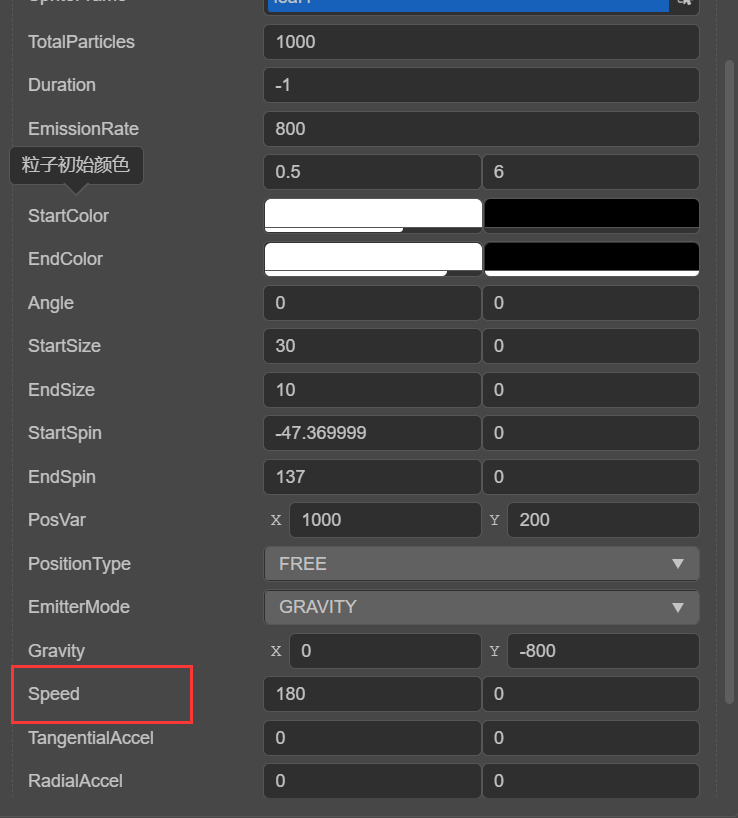Click the EndSize field showing 10

(x=372, y=390)
